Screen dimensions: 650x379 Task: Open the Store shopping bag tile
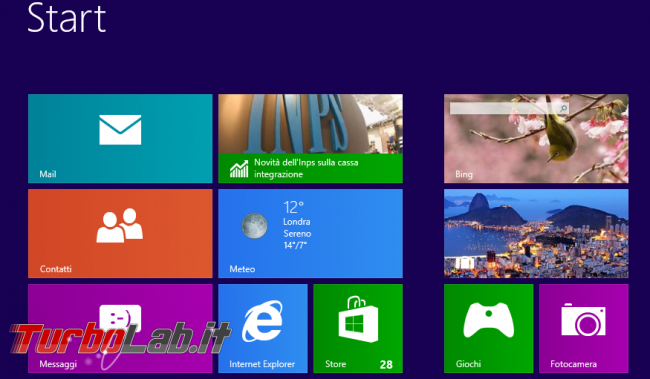coord(358,328)
